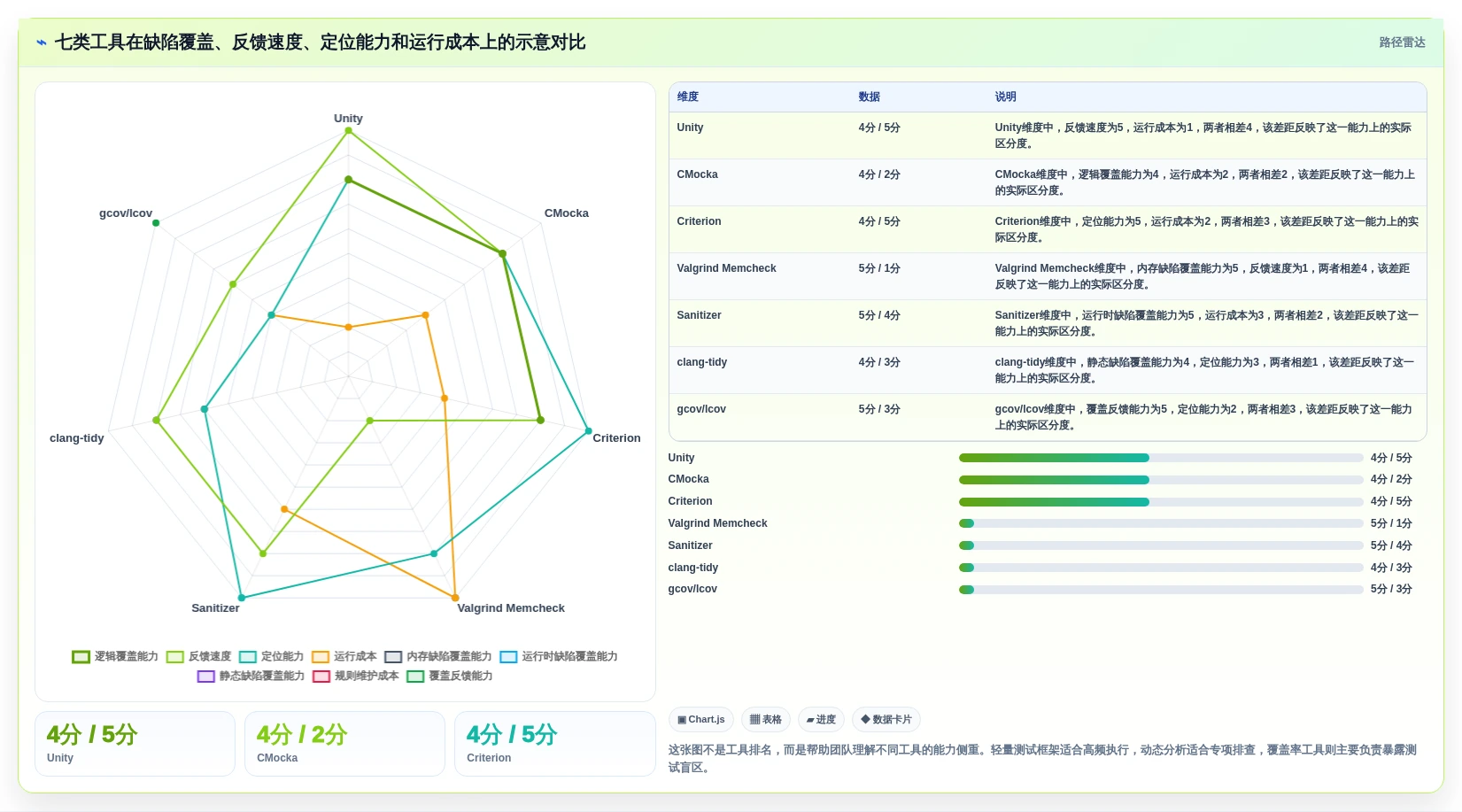Toggle the 反馈速度 legend swatch
The height and width of the screenshot is (812, 1462).
[x=174, y=656]
